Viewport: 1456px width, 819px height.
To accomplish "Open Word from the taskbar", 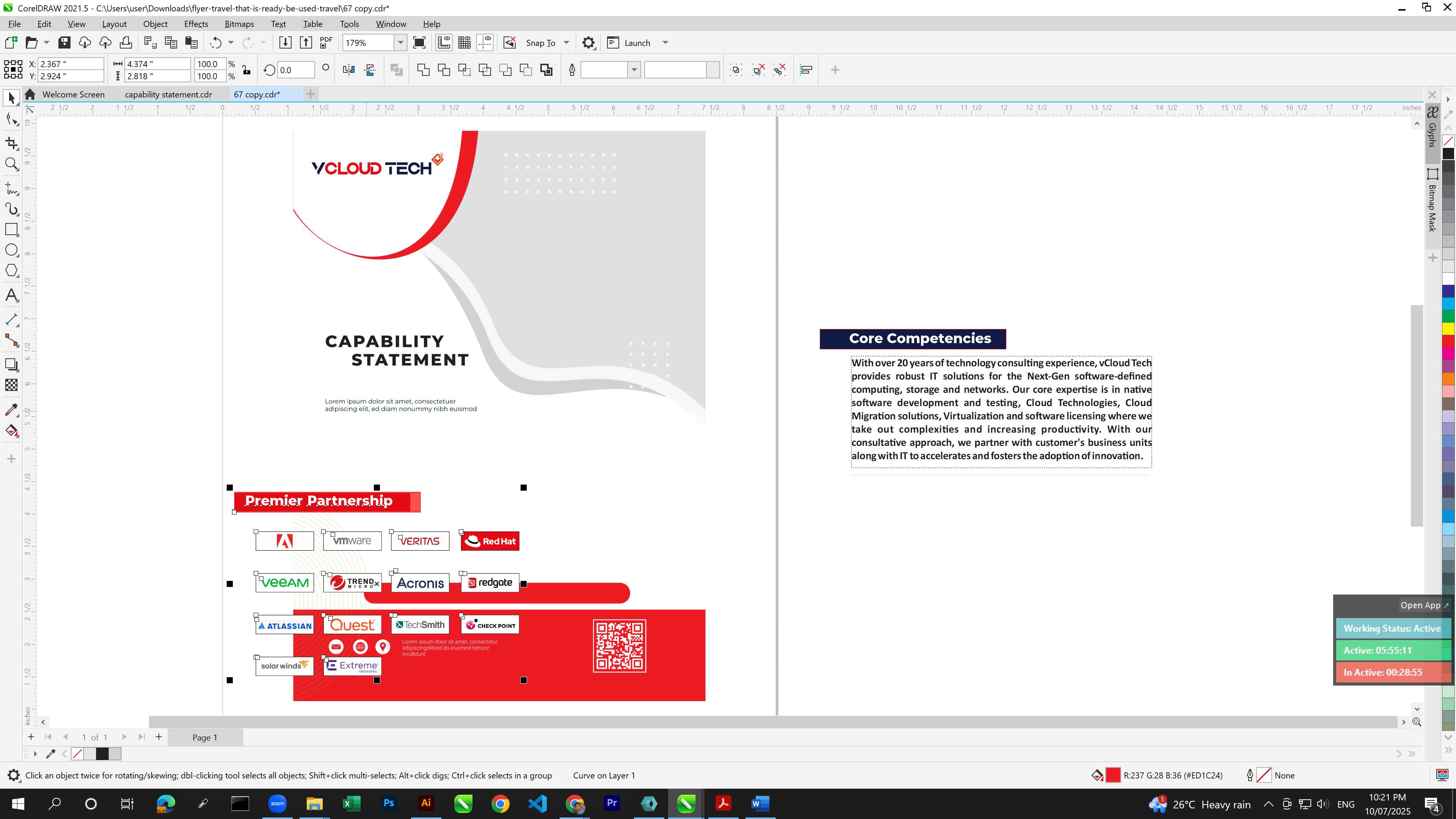I will pos(760,803).
